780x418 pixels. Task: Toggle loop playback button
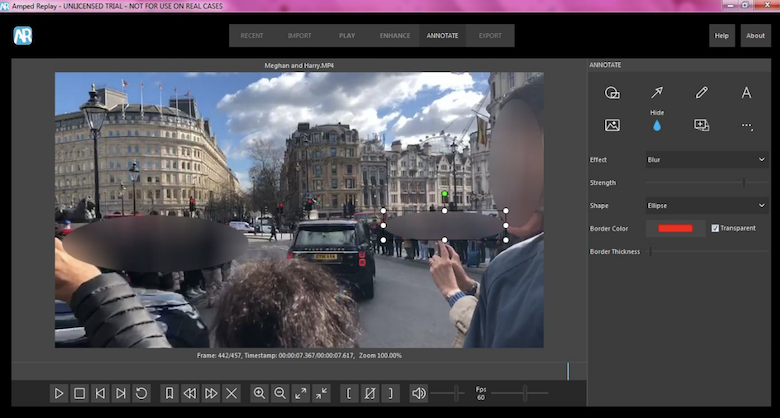pyautogui.click(x=141, y=394)
